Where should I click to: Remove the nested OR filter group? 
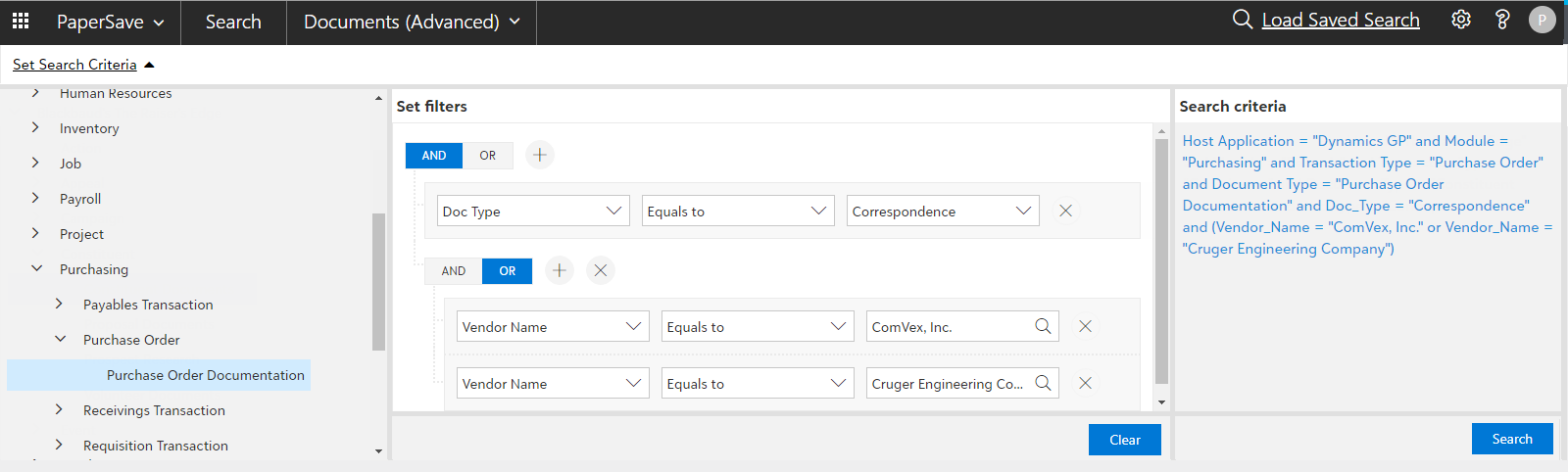pos(601,270)
